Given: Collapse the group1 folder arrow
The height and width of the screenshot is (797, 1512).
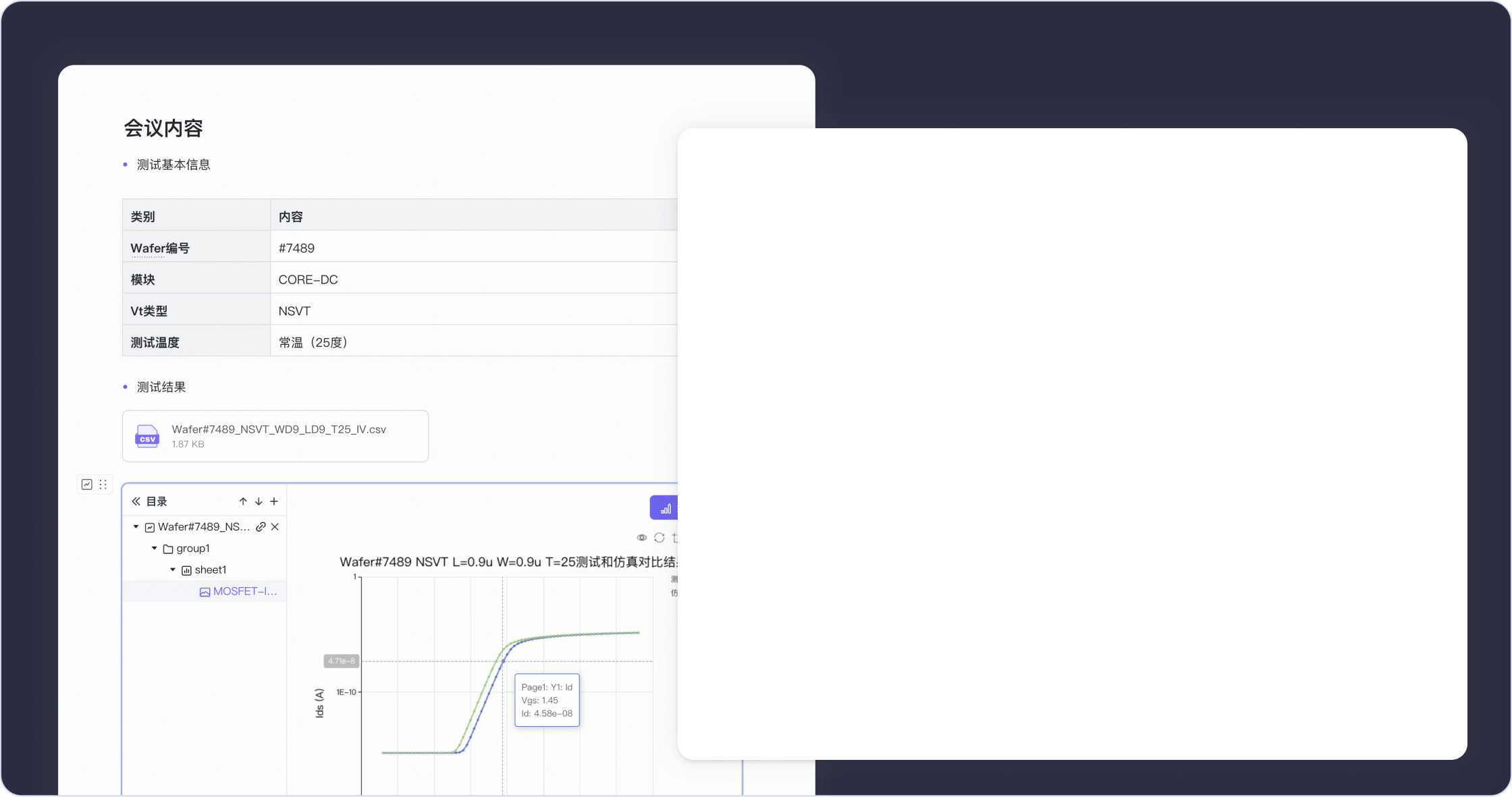Looking at the screenshot, I should click(x=154, y=548).
